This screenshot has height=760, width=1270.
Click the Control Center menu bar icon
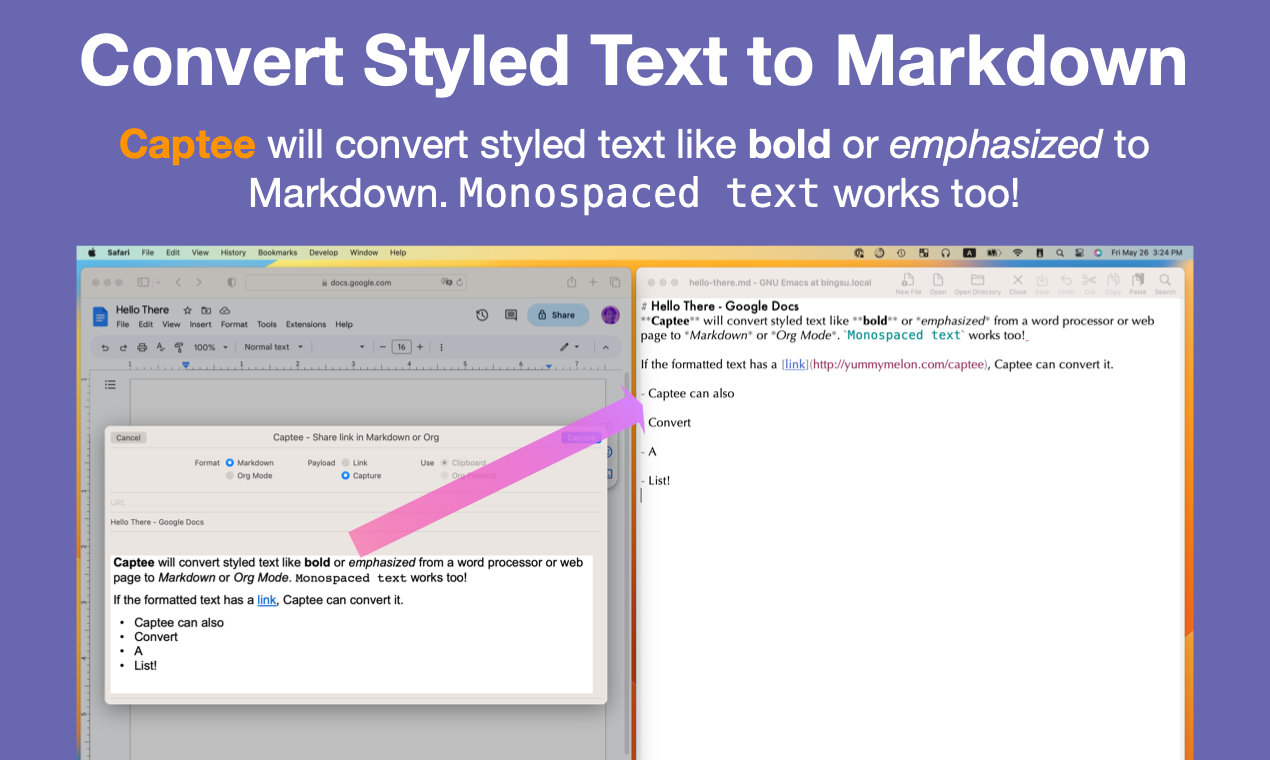coord(1079,253)
